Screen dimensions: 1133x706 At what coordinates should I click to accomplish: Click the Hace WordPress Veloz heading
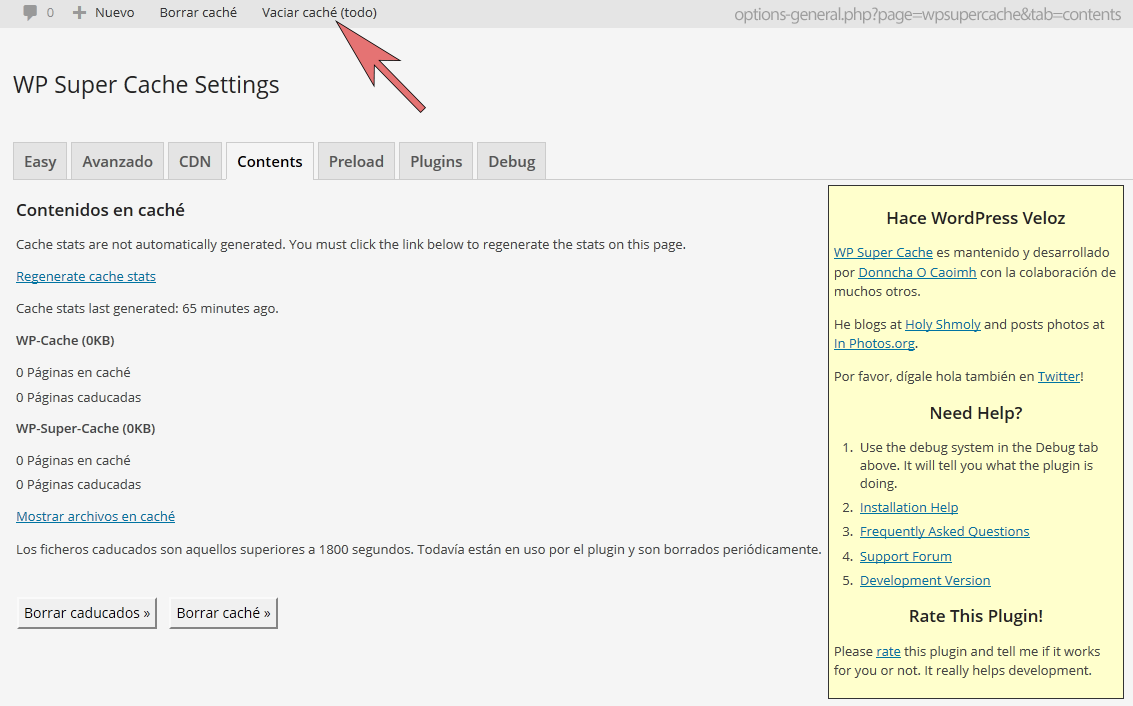click(975, 218)
